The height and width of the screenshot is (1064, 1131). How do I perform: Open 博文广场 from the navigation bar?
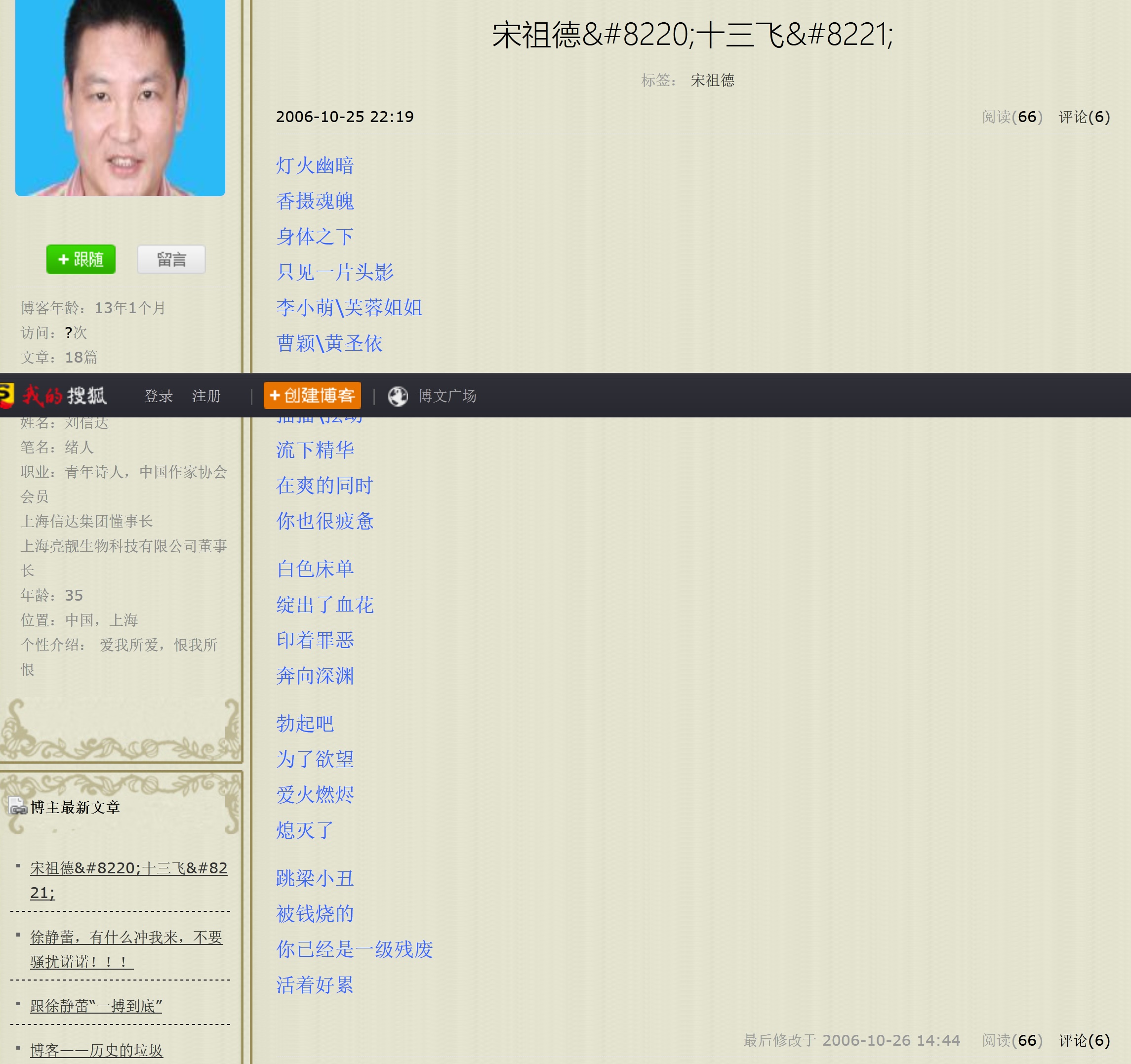[447, 396]
